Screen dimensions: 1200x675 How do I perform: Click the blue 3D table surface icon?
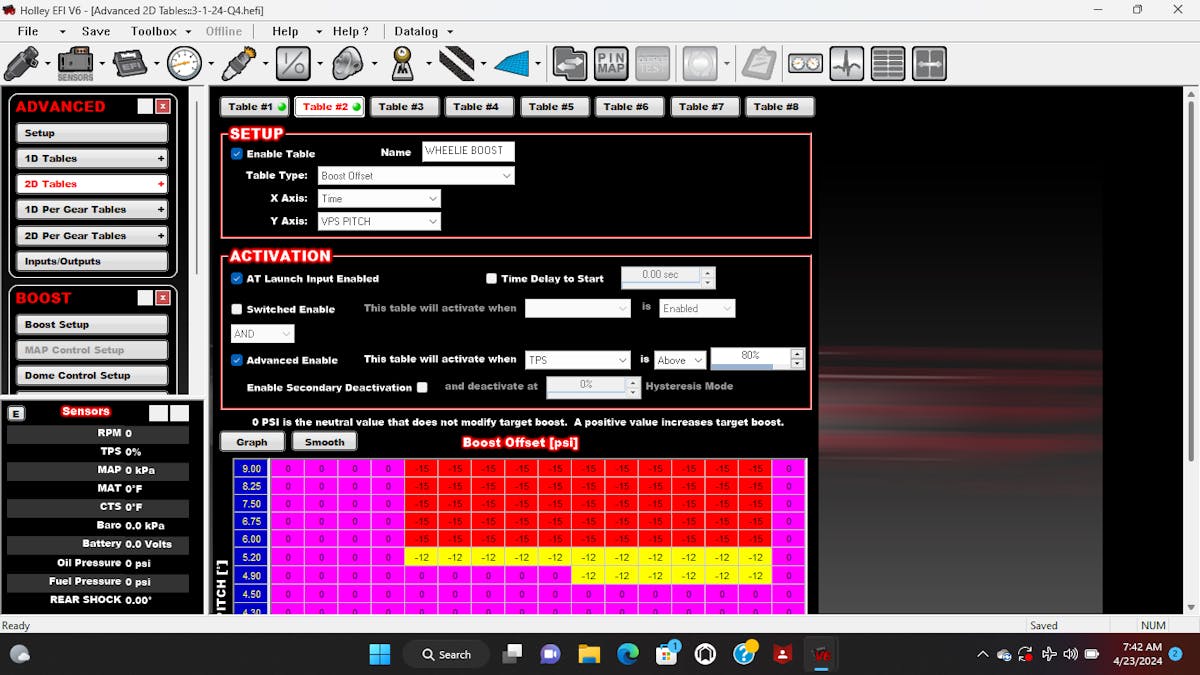(x=511, y=64)
